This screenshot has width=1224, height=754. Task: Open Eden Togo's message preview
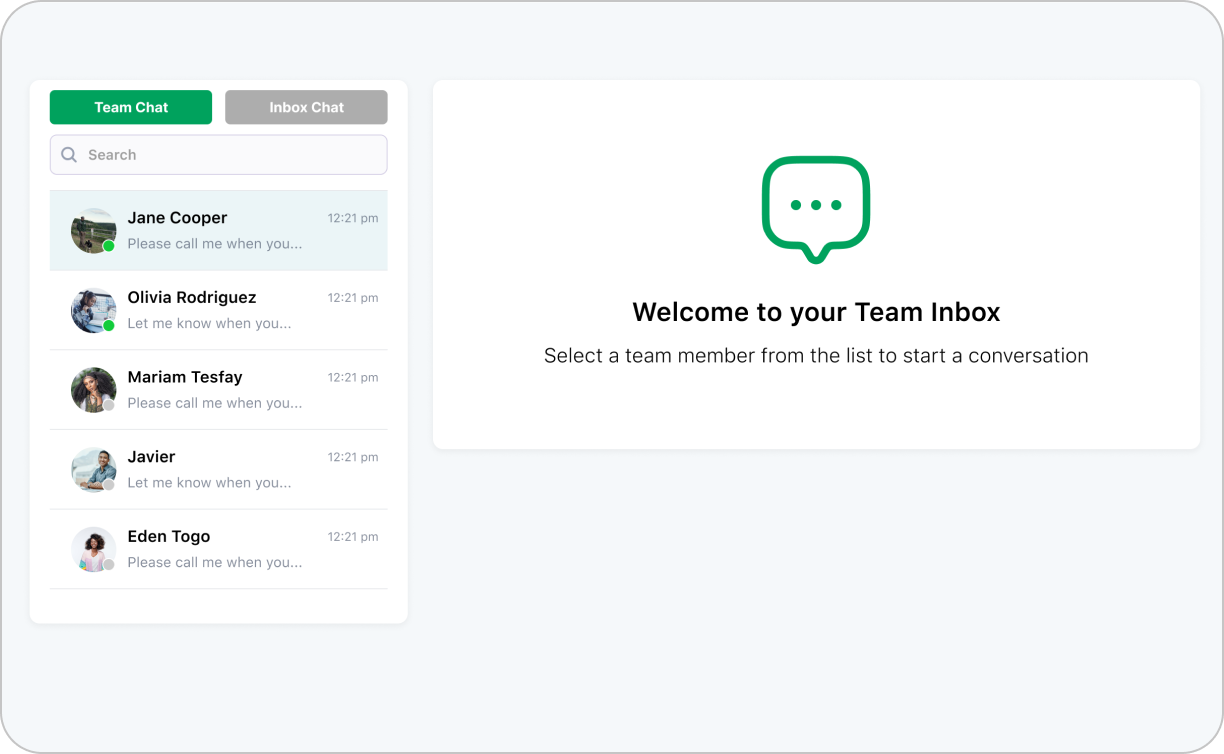214,563
